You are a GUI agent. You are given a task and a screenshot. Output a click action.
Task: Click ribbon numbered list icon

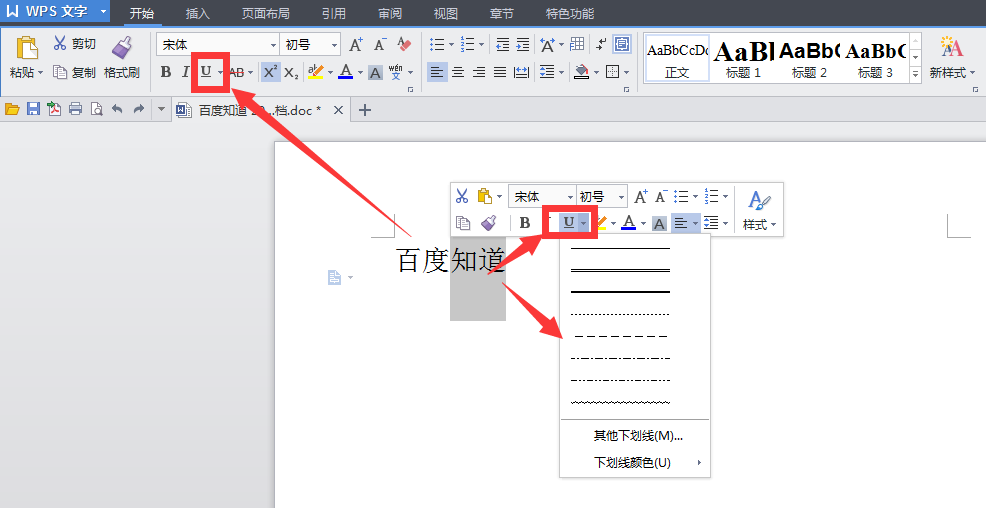tap(468, 44)
